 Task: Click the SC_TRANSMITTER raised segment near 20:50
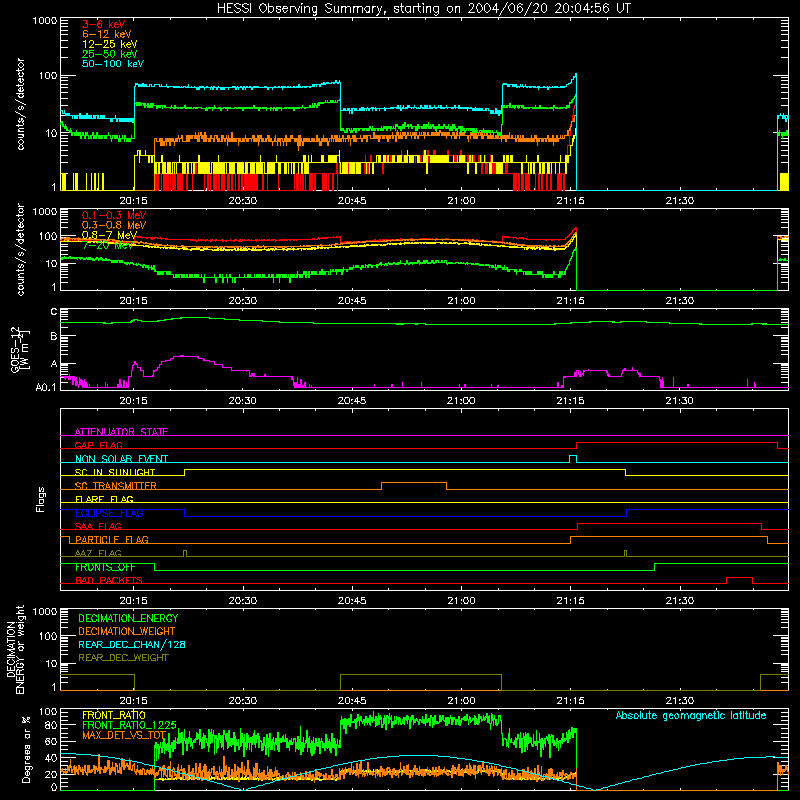tap(414, 483)
